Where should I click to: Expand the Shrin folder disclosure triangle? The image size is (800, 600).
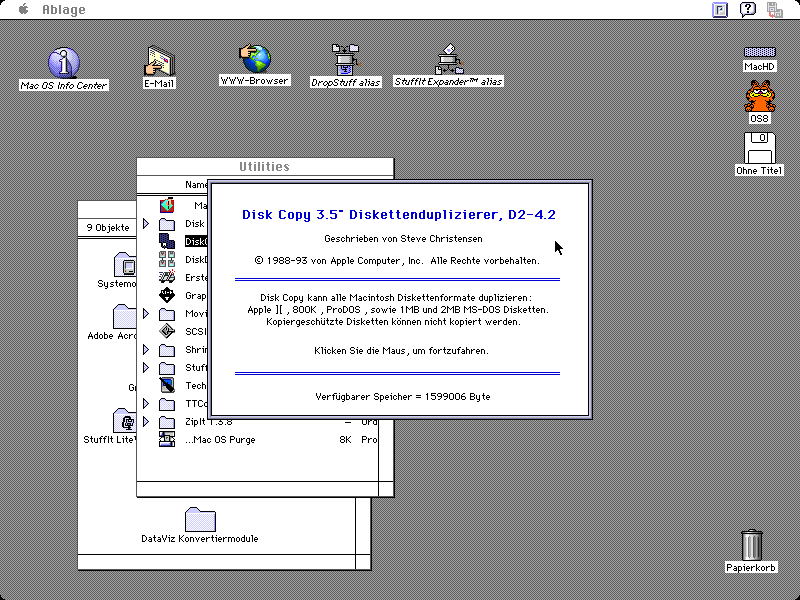point(146,349)
